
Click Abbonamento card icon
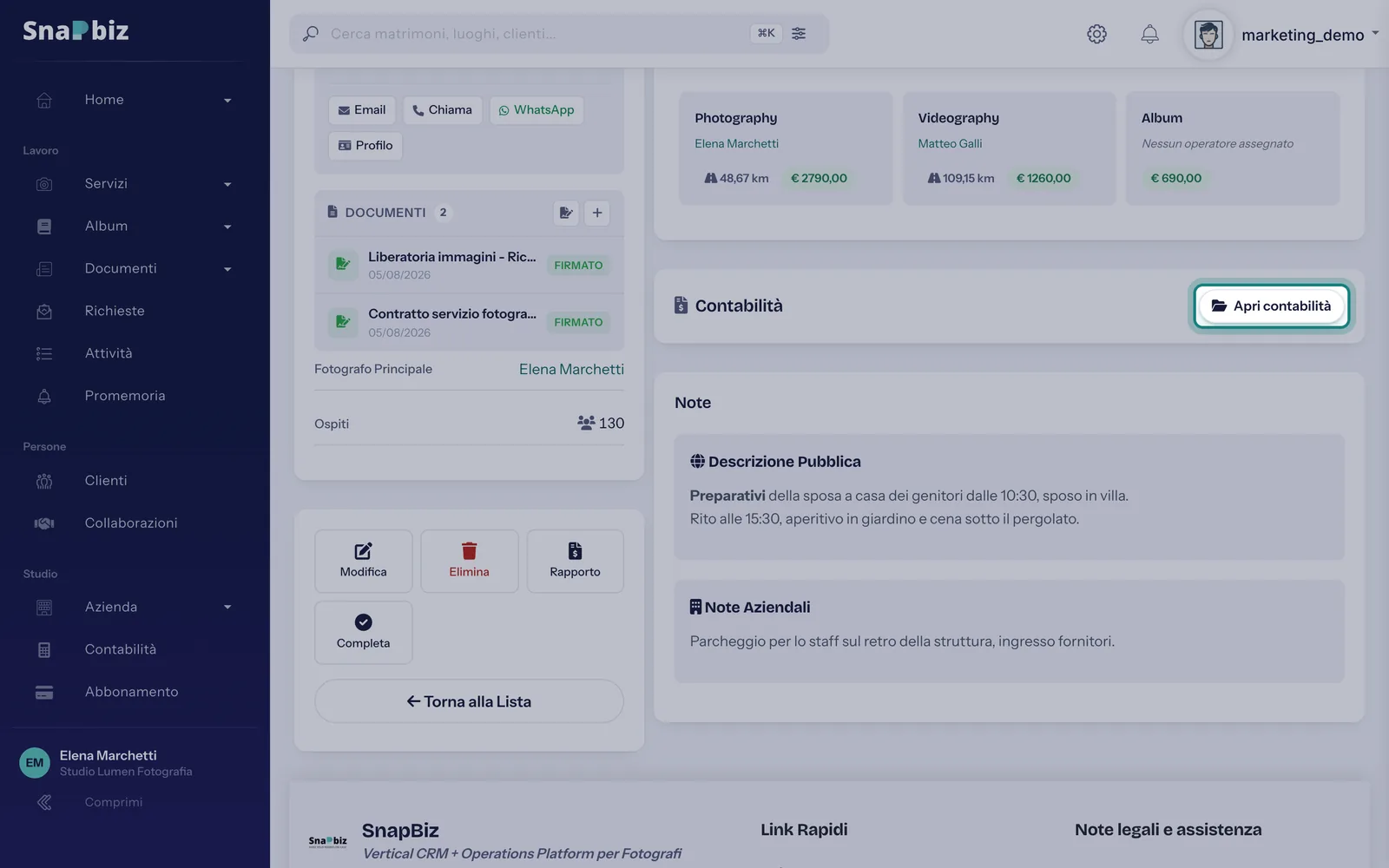coord(44,693)
